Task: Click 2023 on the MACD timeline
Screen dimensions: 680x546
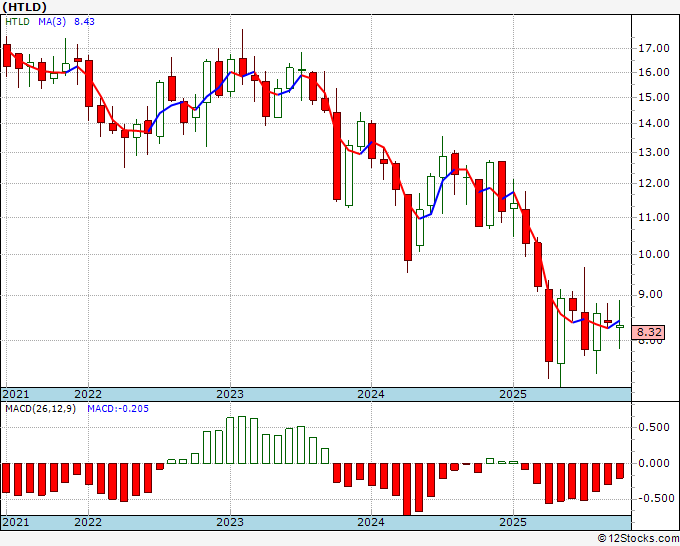Action: [x=230, y=522]
